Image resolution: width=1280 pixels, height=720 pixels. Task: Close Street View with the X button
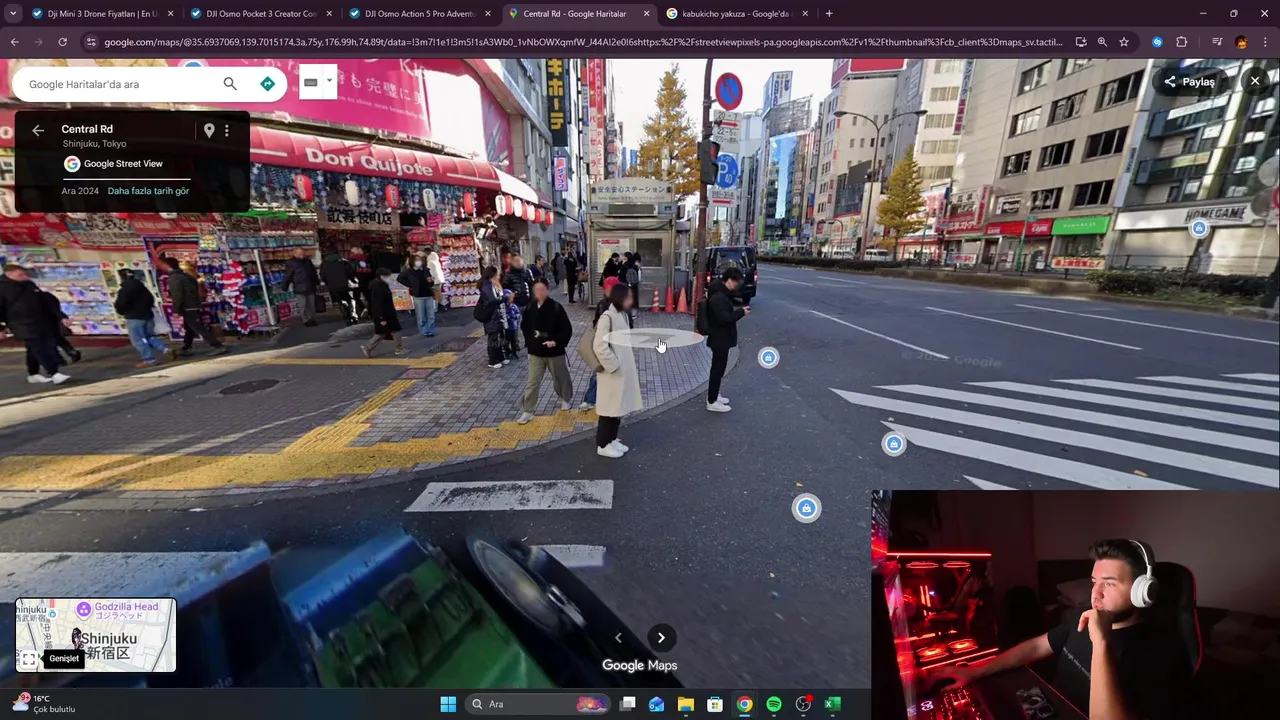pyautogui.click(x=1255, y=81)
